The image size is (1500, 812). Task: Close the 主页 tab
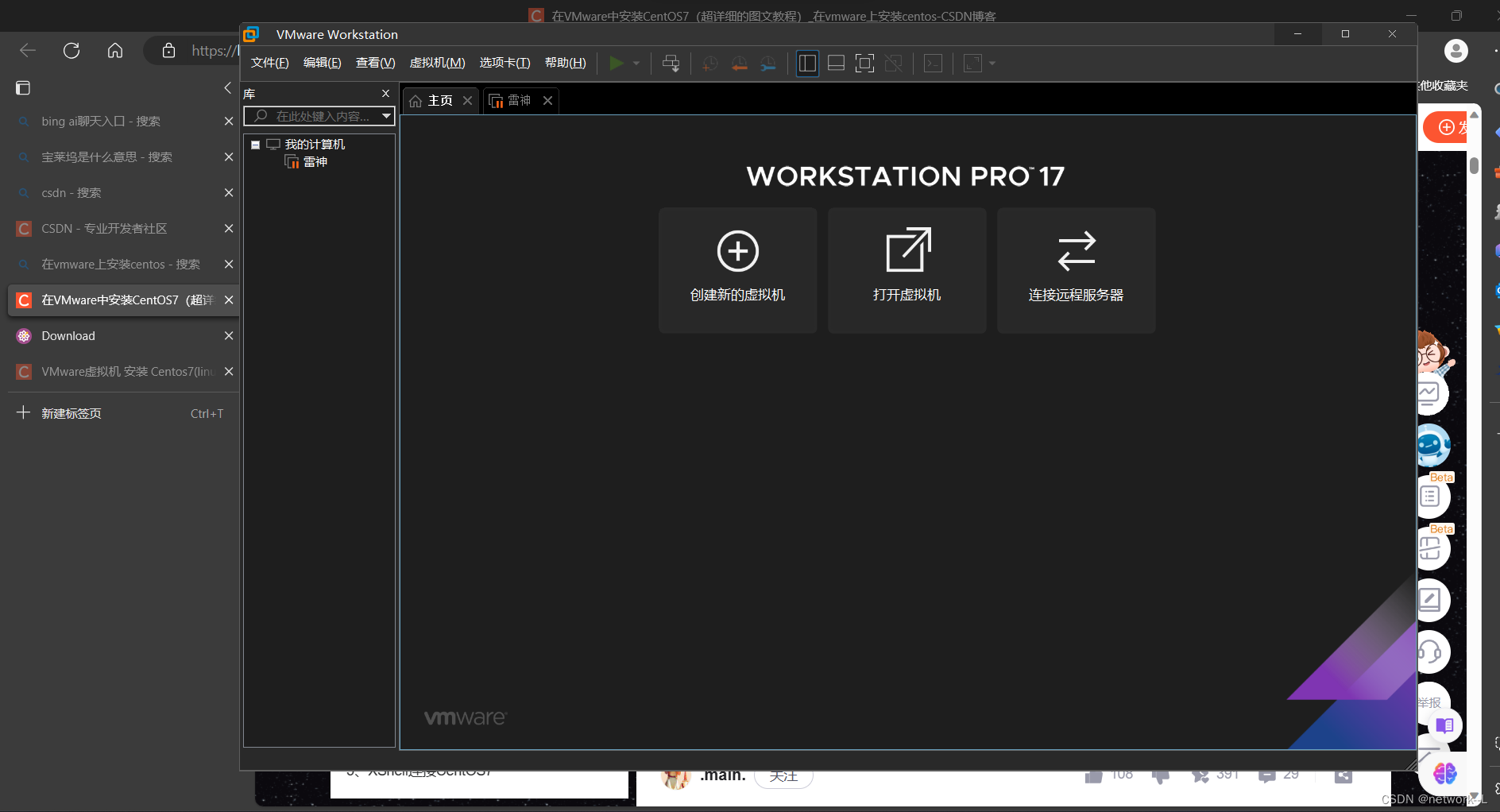point(468,100)
